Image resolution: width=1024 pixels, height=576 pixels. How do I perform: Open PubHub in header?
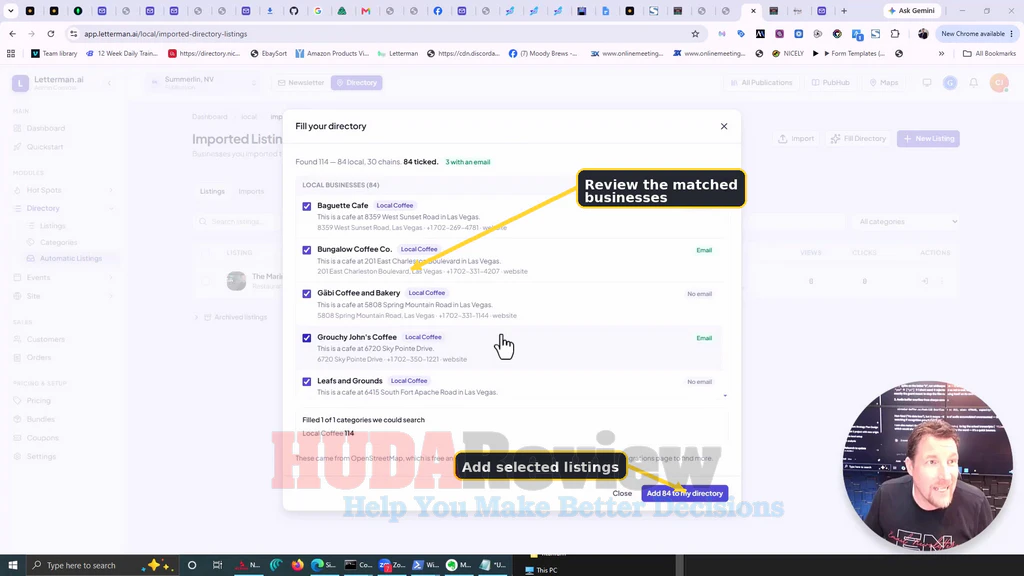[831, 83]
